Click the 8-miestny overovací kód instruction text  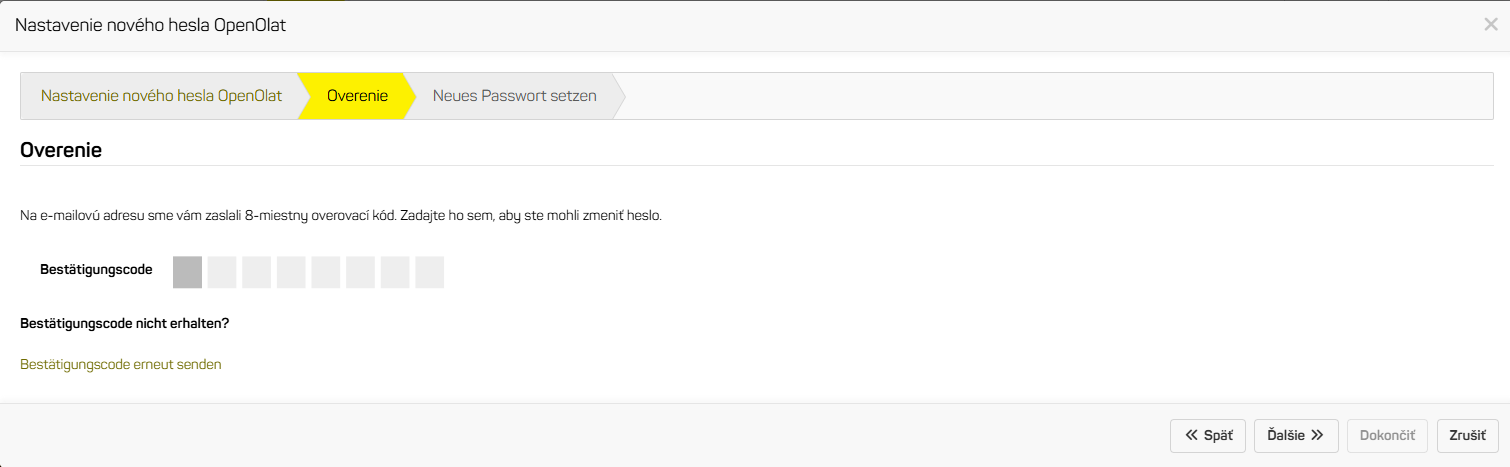[340, 215]
